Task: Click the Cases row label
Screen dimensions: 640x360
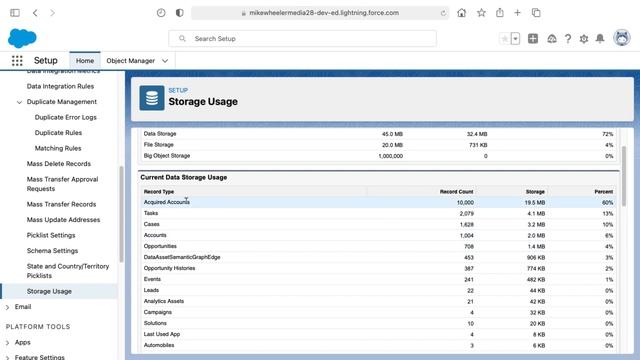Action: click(151, 224)
